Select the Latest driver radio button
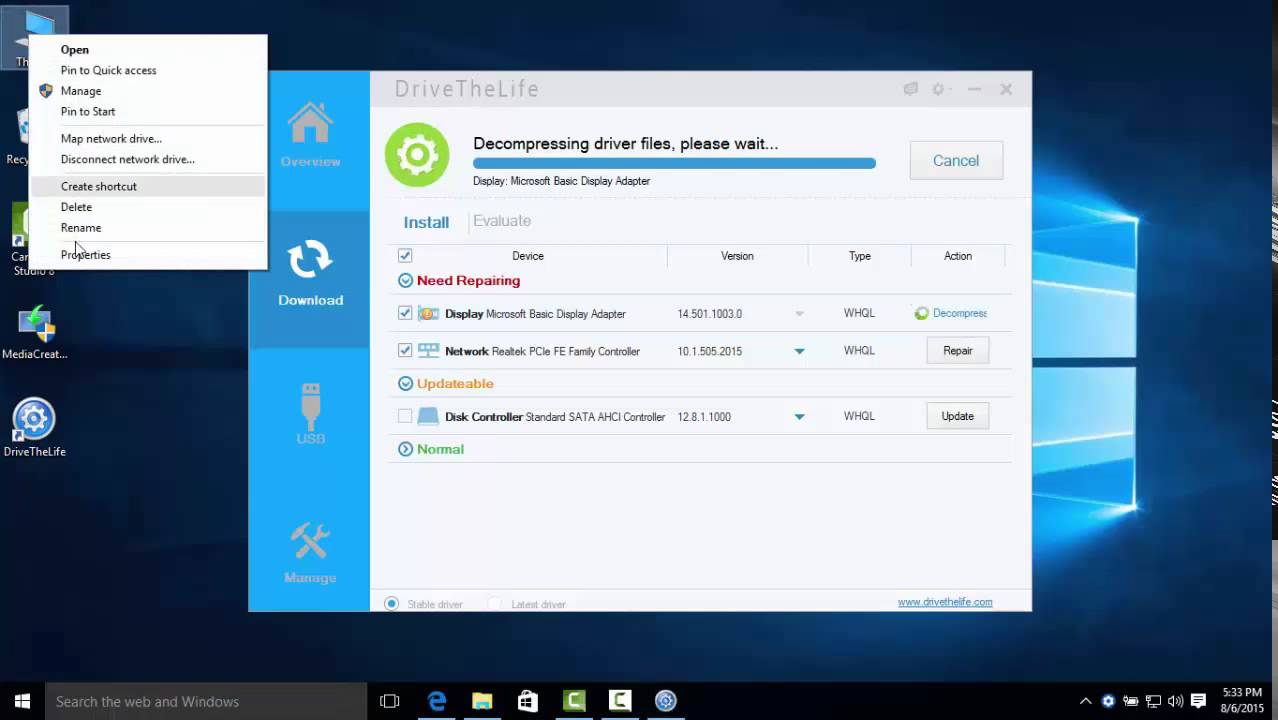This screenshot has height=720, width=1278. point(495,604)
